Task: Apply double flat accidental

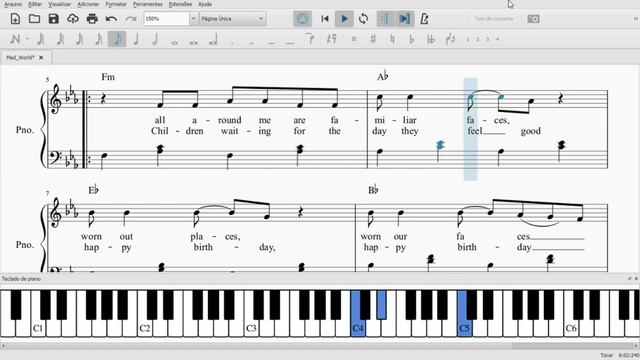Action: (x=431, y=39)
